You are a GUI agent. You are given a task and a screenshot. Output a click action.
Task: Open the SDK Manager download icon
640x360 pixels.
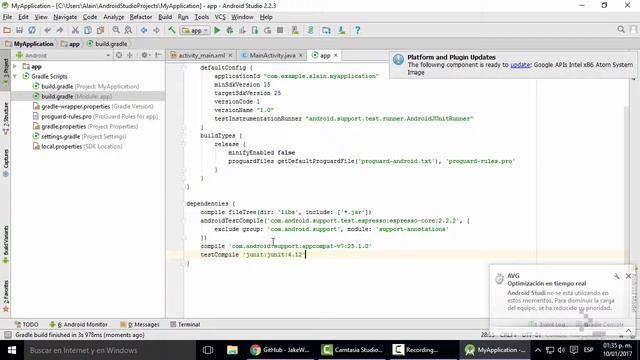click(342, 30)
